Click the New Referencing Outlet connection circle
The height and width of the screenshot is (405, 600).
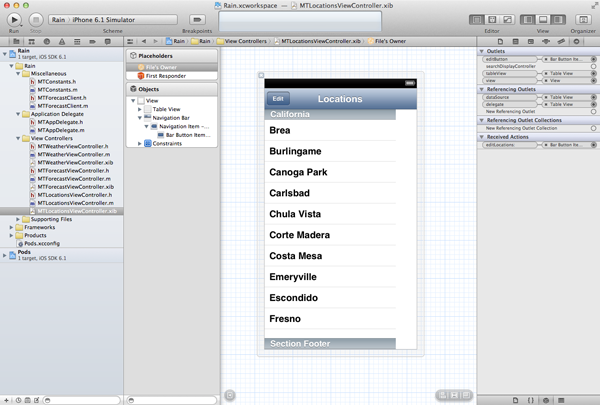tap(593, 111)
